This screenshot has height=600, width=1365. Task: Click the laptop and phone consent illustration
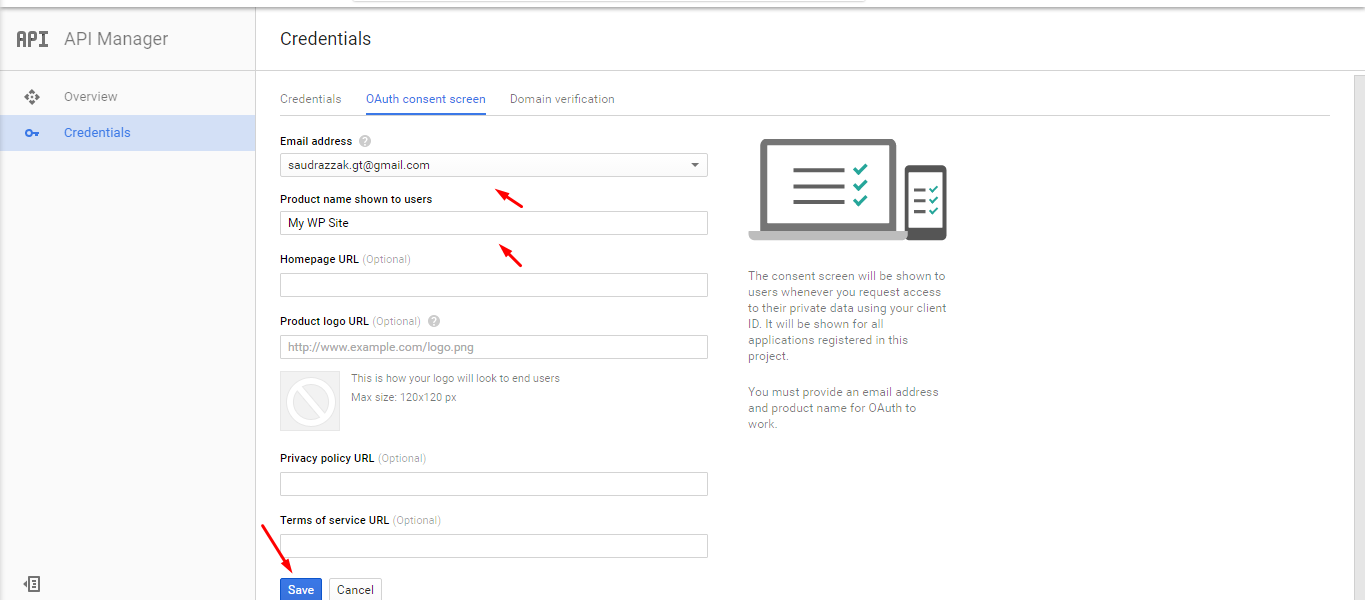tap(847, 190)
